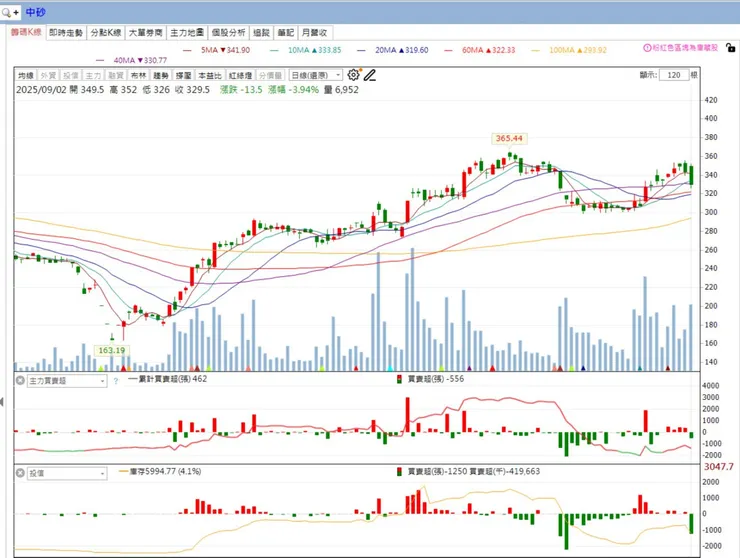Switch to the 籌碼K線 tab
Screen dimensions: 740x558
tap(26, 32)
